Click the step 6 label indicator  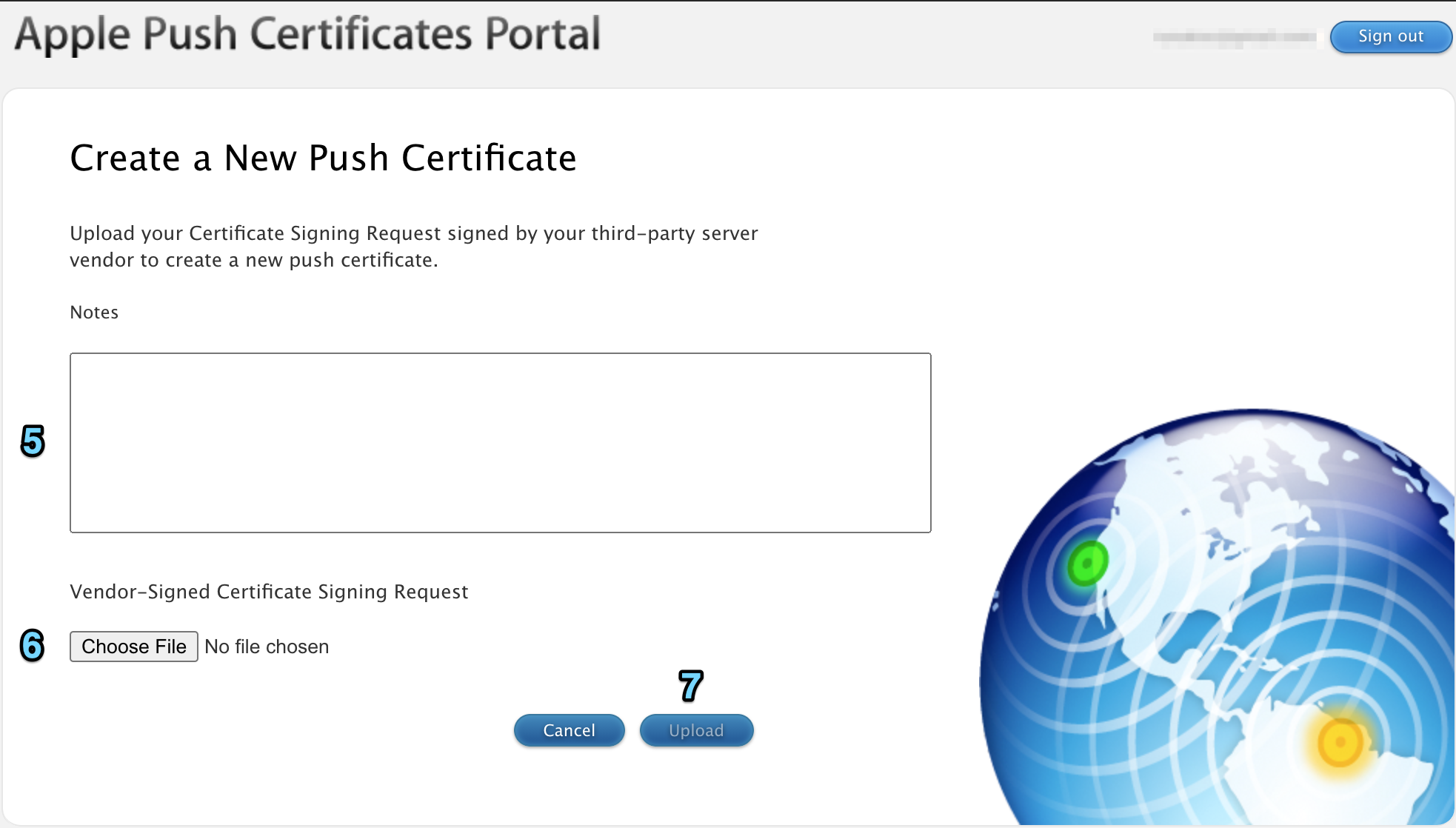point(31,646)
